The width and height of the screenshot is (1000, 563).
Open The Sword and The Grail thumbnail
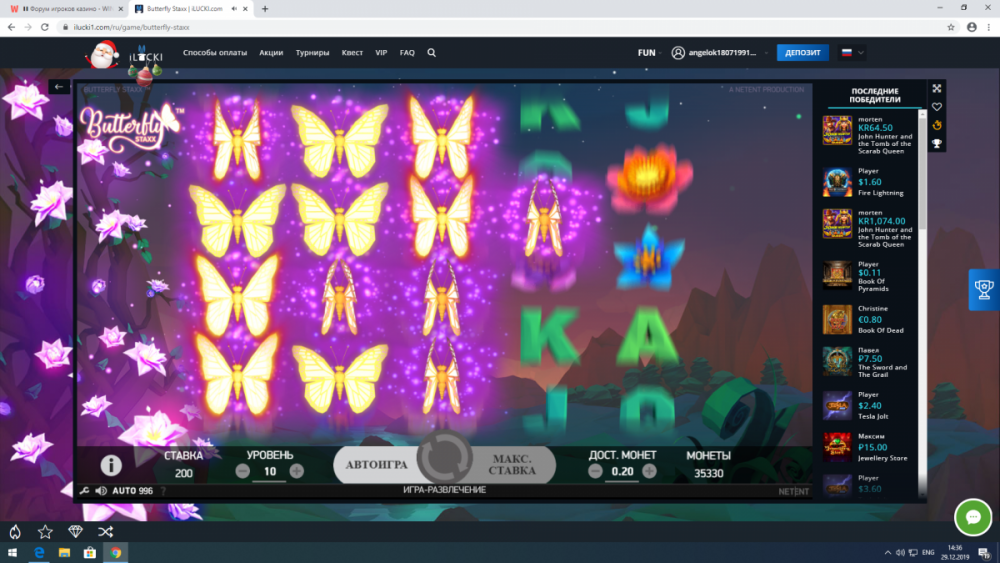pos(837,362)
